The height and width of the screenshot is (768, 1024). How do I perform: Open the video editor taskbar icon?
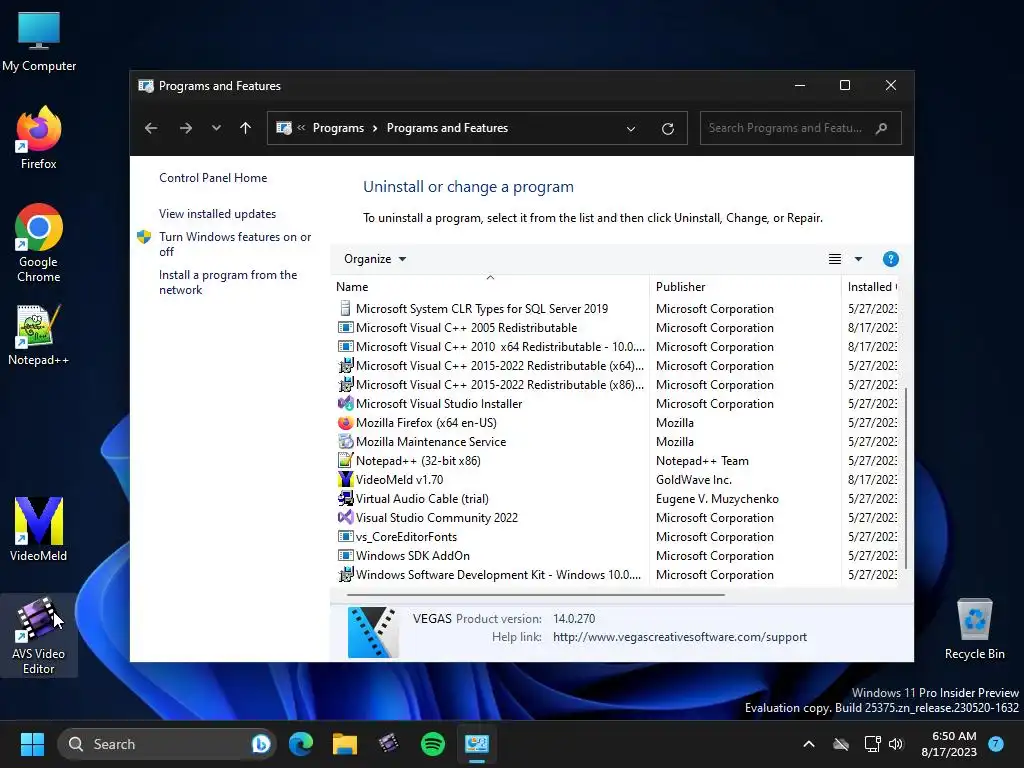[389, 744]
